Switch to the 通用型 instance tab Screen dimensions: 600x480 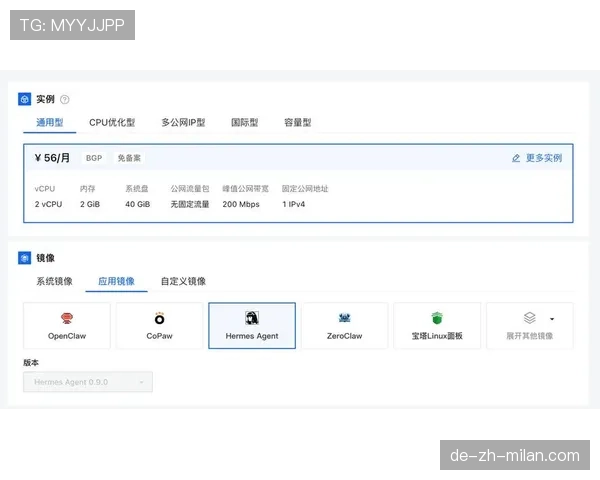(x=50, y=122)
